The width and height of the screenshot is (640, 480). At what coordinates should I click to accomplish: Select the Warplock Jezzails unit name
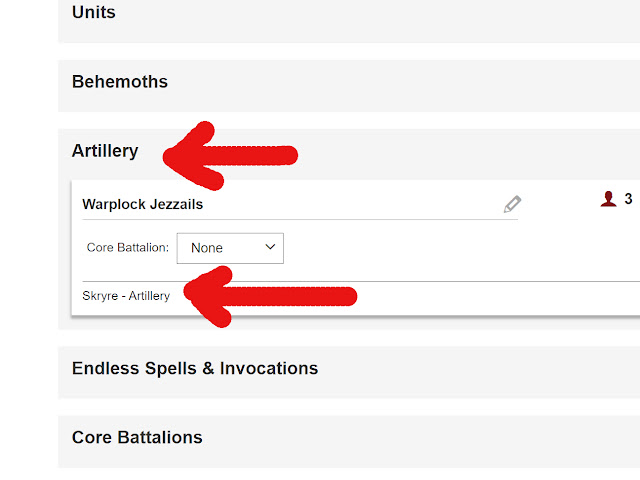tap(142, 204)
